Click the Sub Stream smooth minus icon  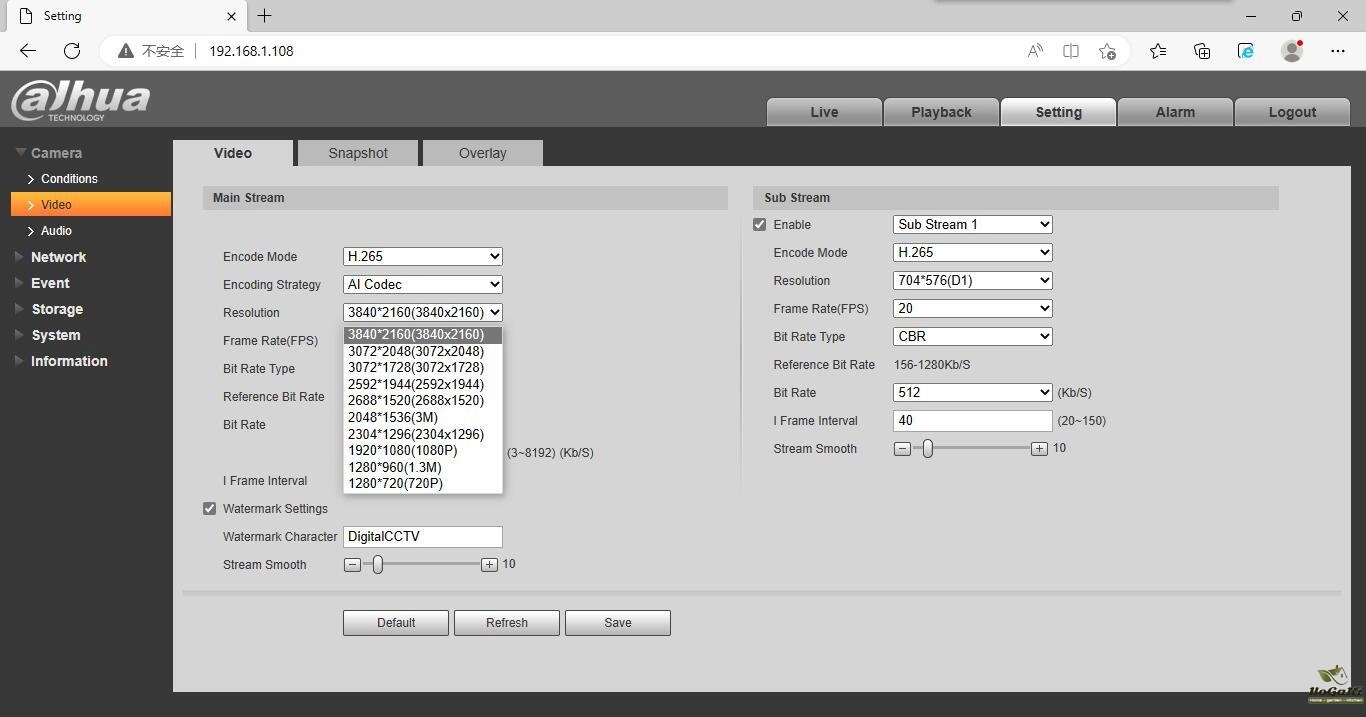(x=902, y=449)
